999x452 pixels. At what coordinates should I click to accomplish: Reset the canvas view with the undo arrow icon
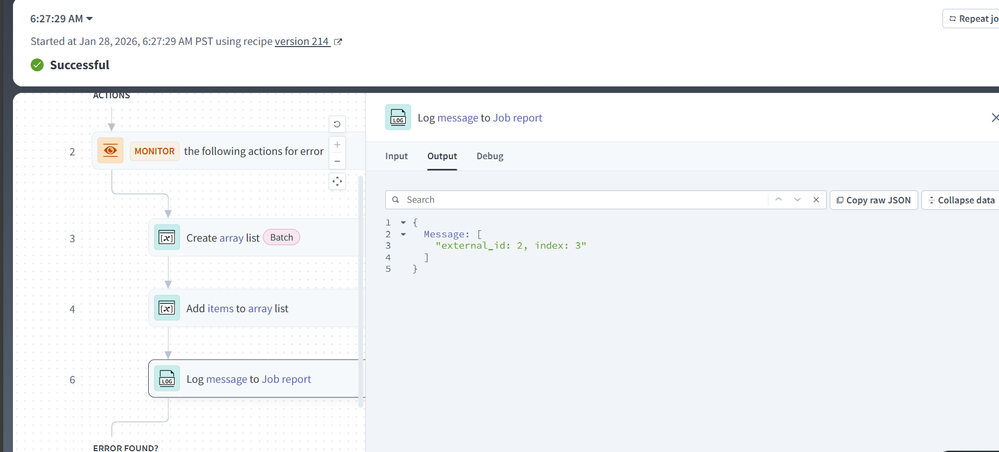click(x=337, y=124)
